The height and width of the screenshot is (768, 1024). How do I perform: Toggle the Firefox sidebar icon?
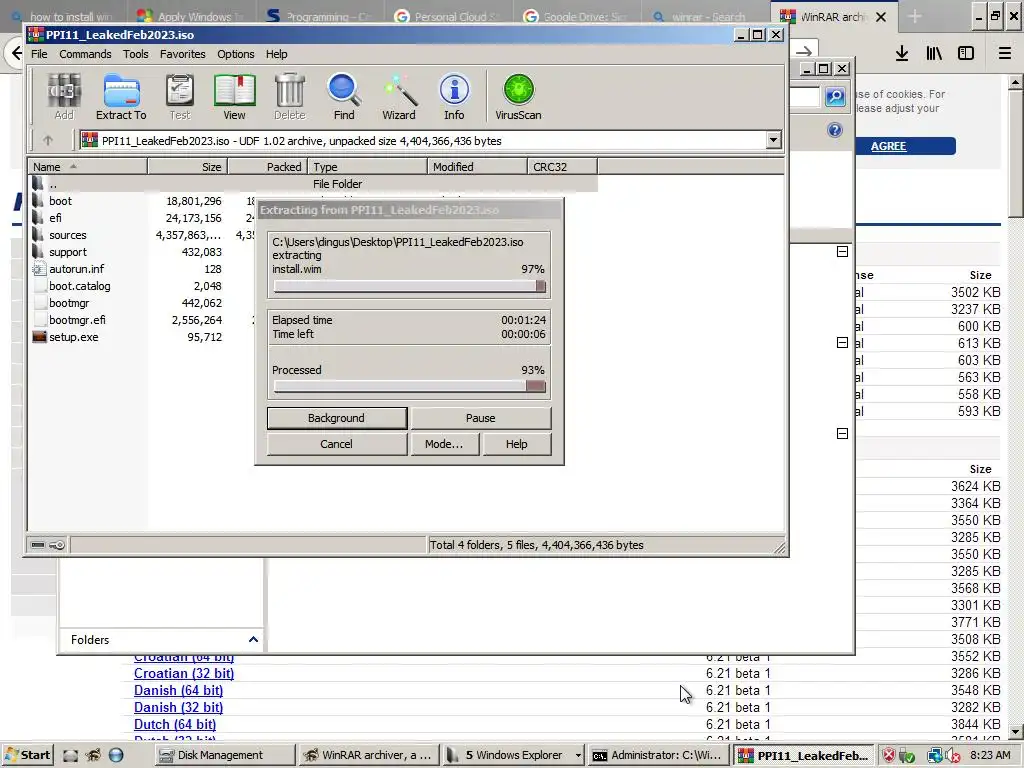coord(966,54)
